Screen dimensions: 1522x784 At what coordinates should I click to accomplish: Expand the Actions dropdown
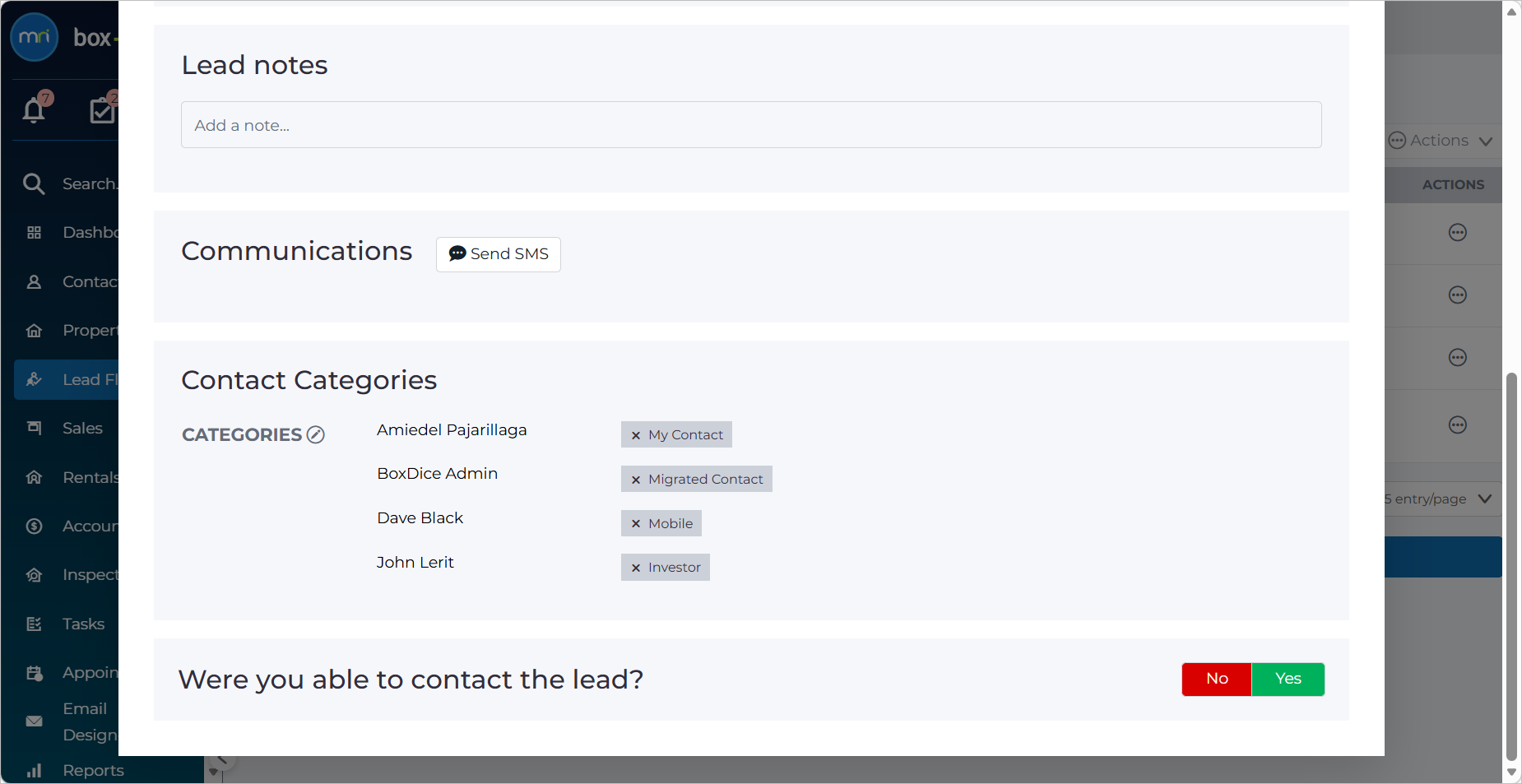point(1441,141)
